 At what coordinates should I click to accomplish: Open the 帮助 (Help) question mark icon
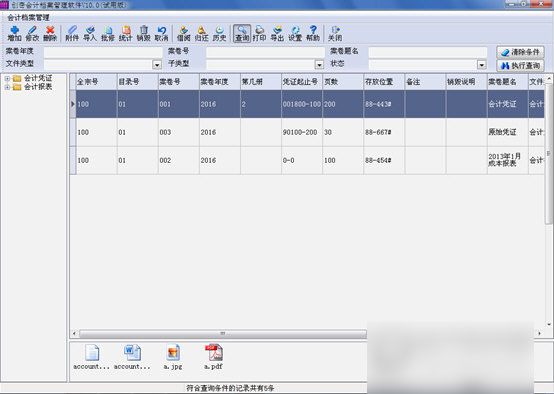coord(313,33)
